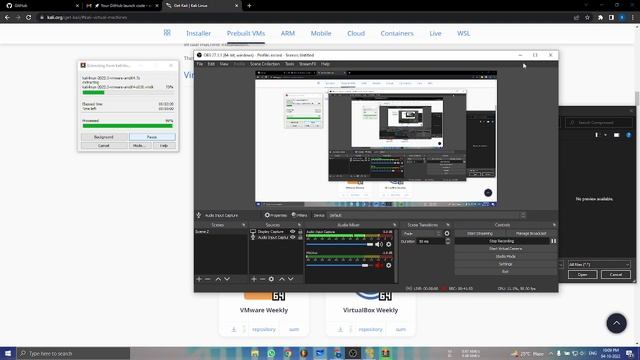Move source up in Sources panel
Viewport: 640px width, 360px height.
(x=282, y=279)
